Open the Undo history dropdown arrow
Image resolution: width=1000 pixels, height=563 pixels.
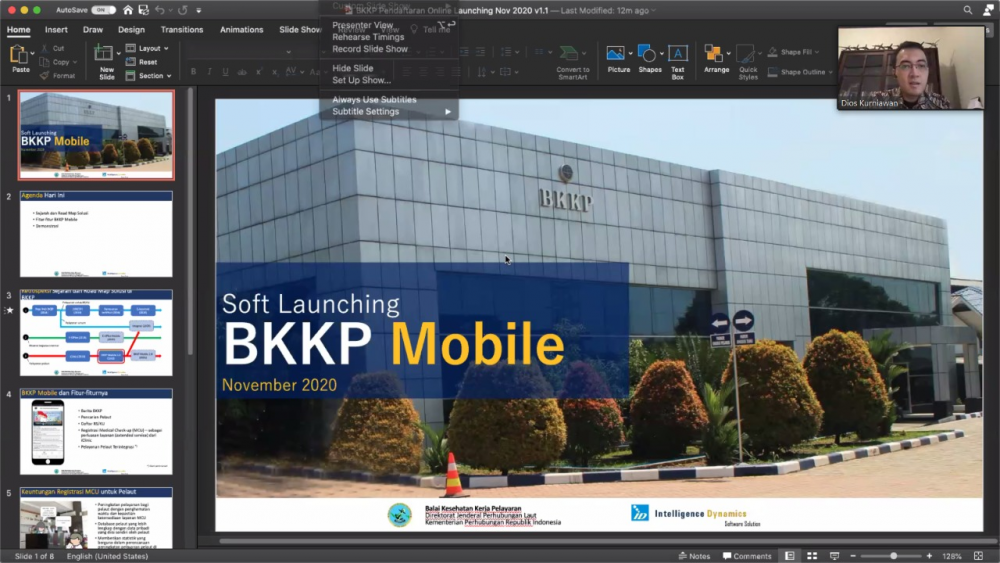(x=170, y=10)
